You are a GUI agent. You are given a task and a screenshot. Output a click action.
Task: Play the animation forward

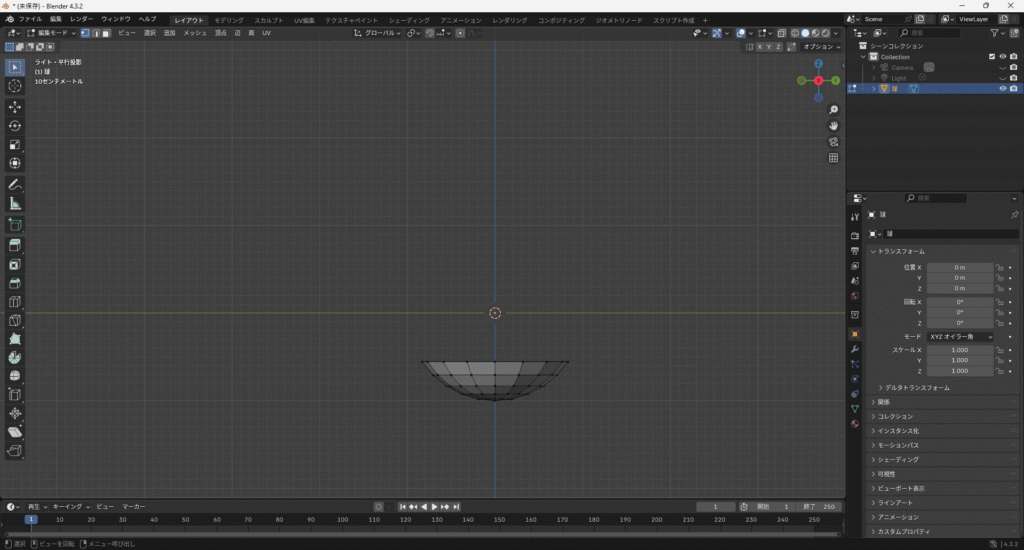pos(434,507)
